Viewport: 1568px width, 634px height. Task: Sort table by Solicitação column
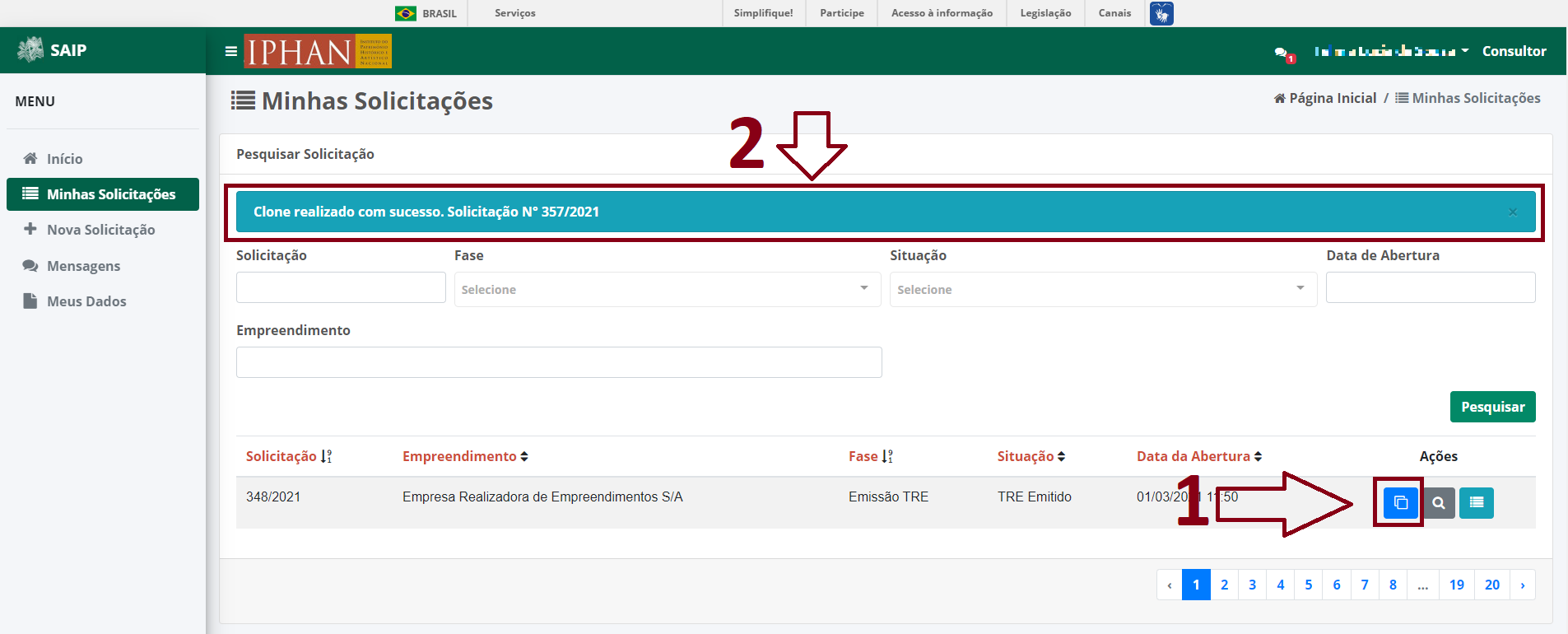click(x=289, y=456)
